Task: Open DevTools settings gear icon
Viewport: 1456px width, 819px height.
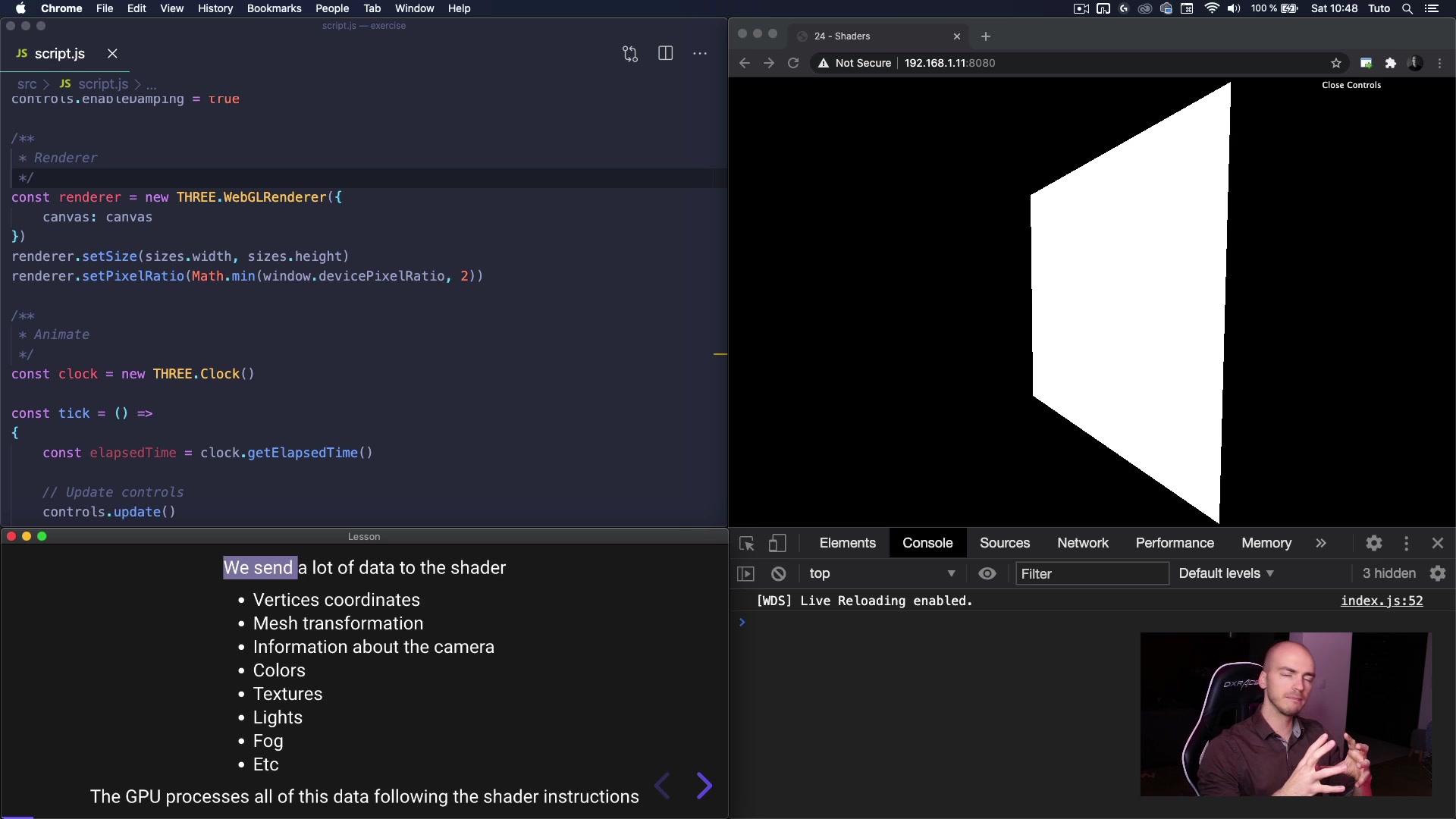Action: point(1373,543)
